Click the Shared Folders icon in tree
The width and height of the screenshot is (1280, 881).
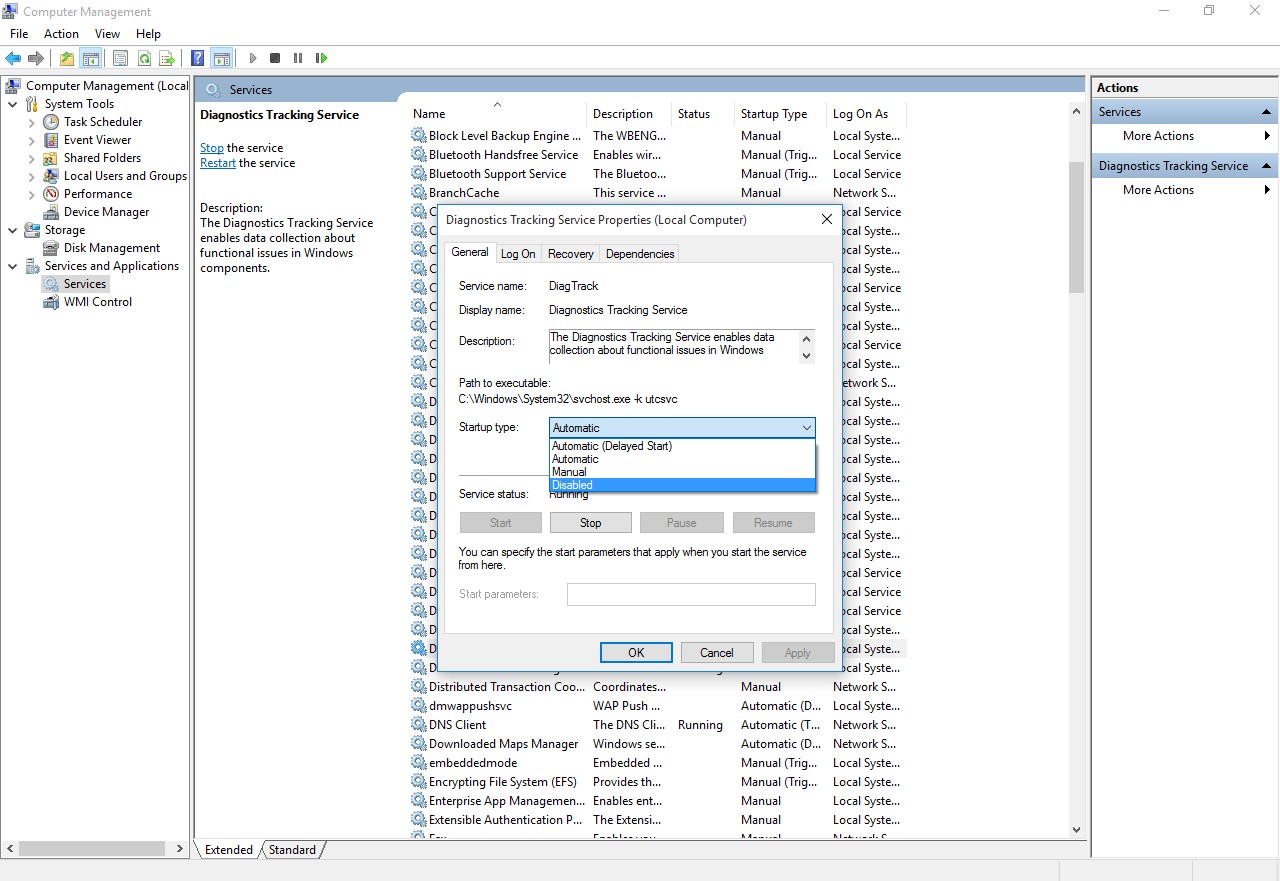51,158
